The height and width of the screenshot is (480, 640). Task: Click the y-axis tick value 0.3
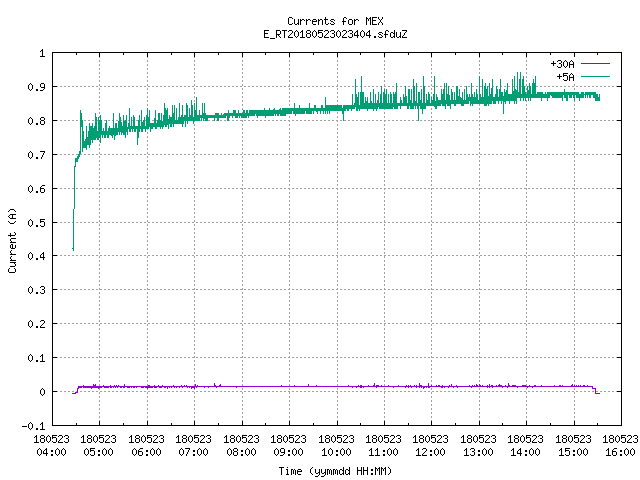click(x=36, y=290)
